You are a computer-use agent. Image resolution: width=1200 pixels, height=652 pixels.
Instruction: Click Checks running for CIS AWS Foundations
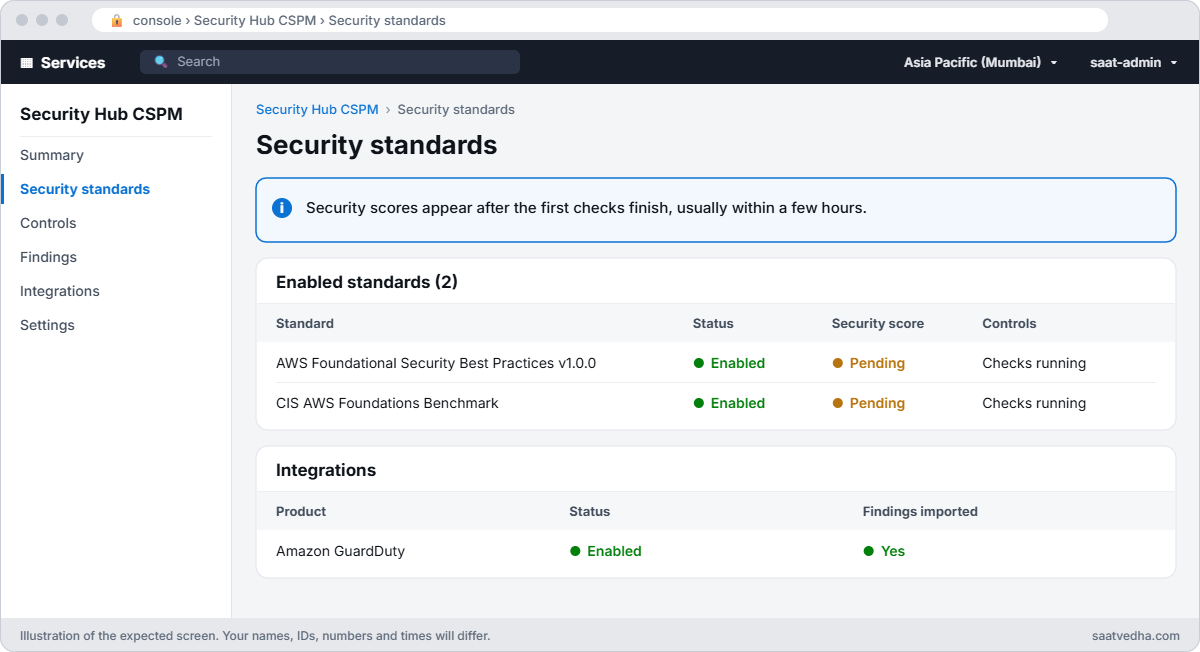[1034, 403]
